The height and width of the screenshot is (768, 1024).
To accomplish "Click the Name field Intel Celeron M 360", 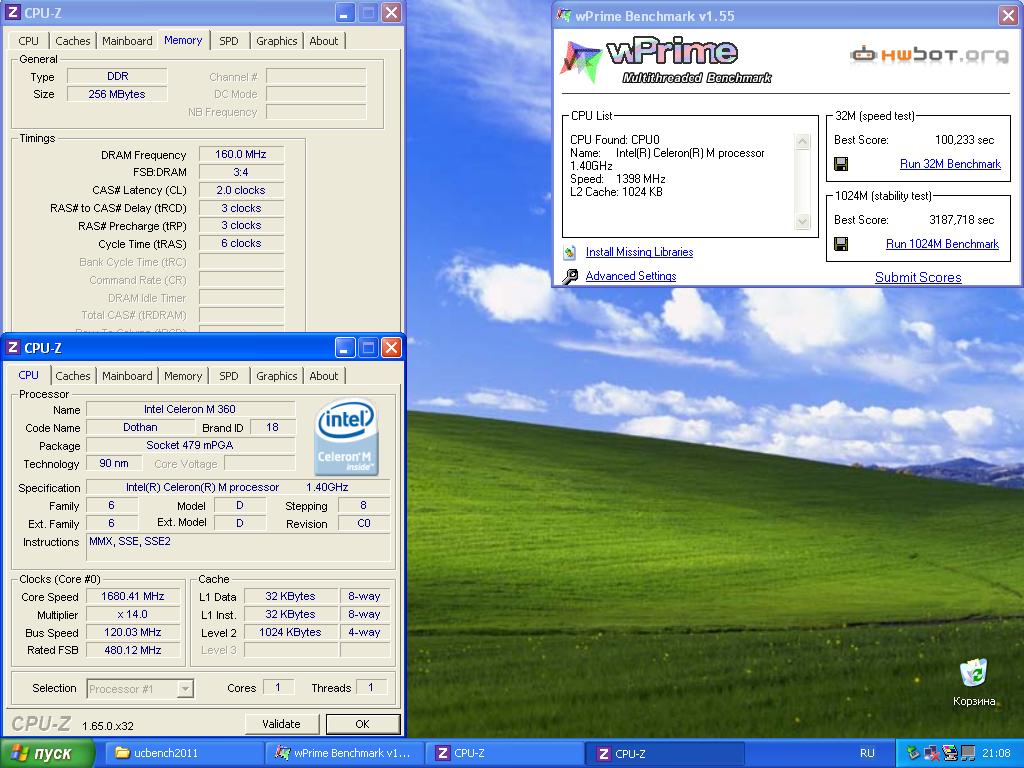I will click(x=190, y=409).
